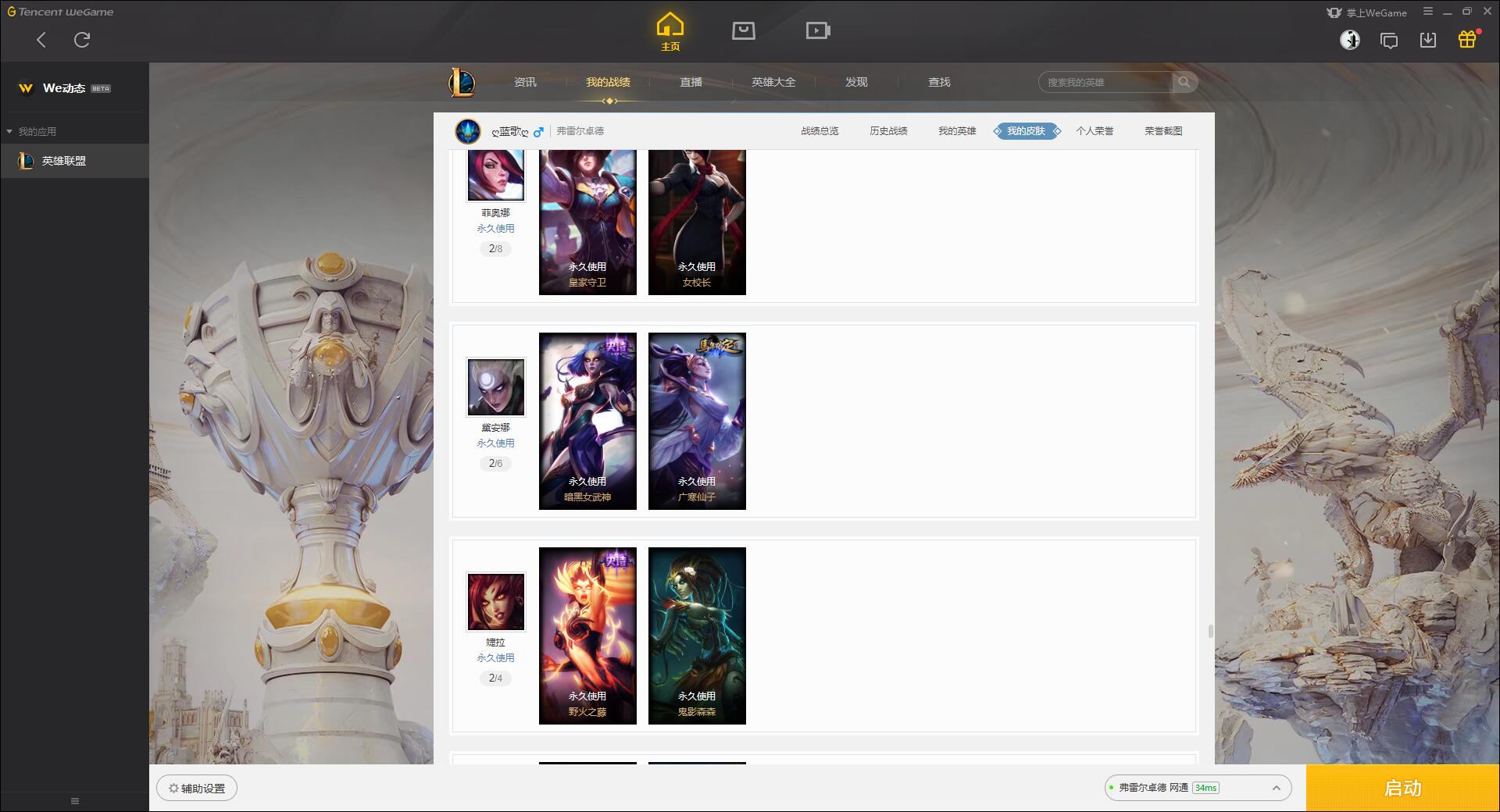The width and height of the screenshot is (1500, 812).
Task: Open the gift box icon
Action: tap(1467, 39)
